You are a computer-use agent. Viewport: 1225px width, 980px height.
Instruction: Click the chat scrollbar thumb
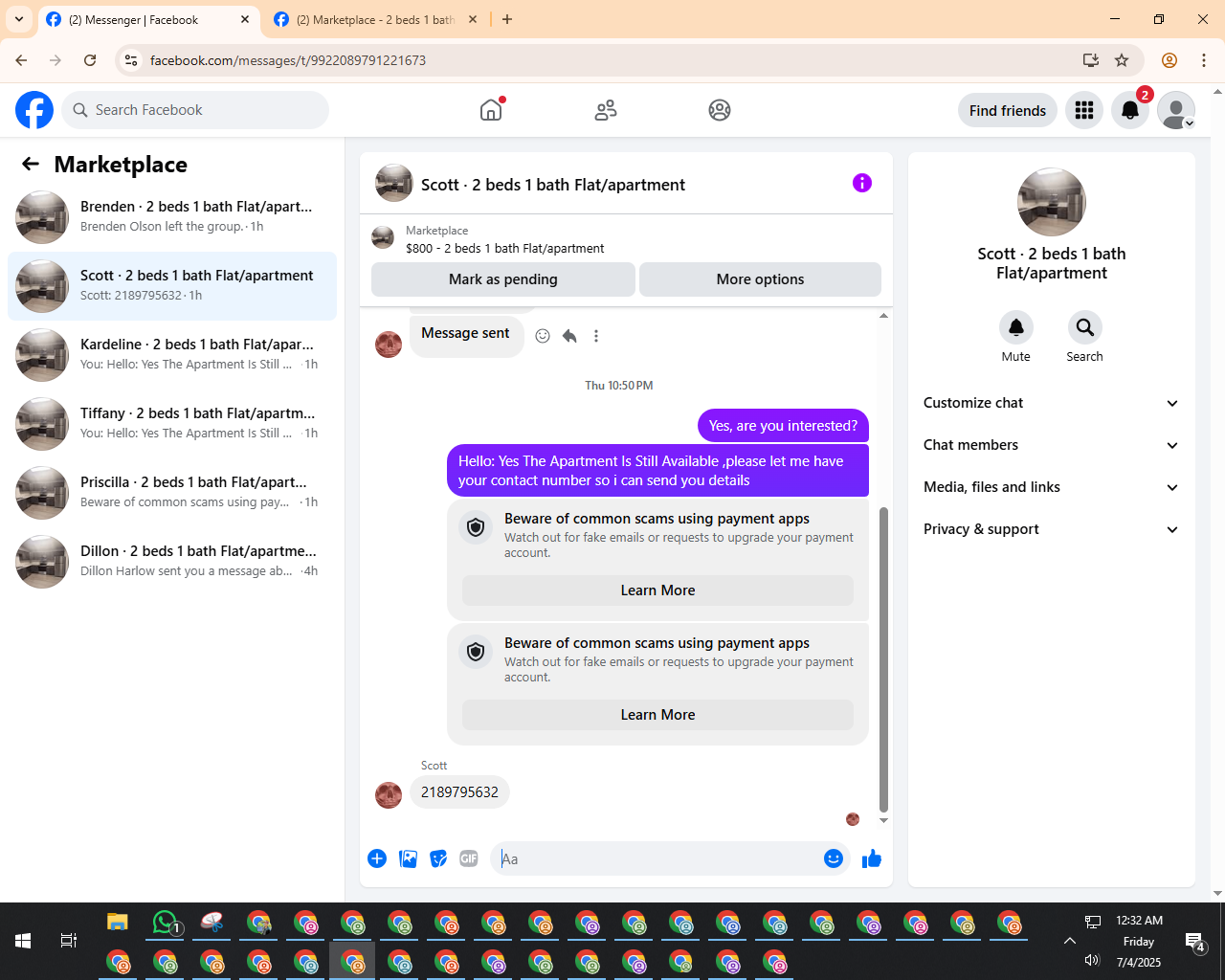coord(883,659)
